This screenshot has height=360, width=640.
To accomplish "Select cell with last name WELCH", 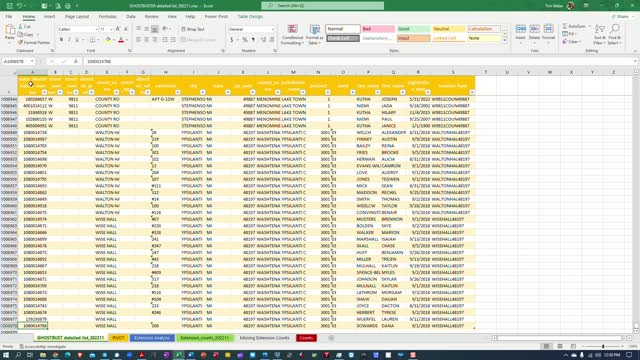I will tap(368, 133).
